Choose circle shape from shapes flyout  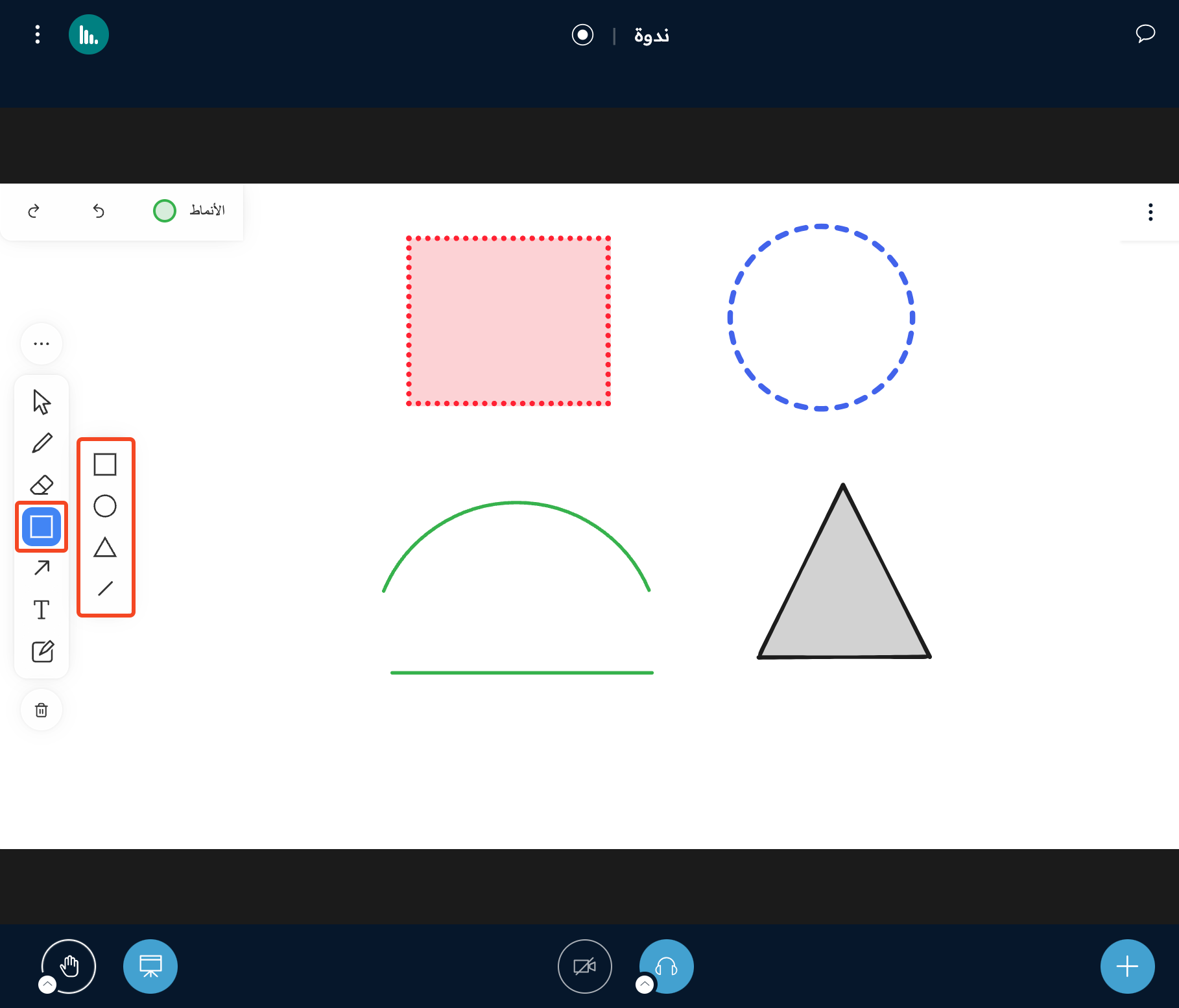point(105,506)
